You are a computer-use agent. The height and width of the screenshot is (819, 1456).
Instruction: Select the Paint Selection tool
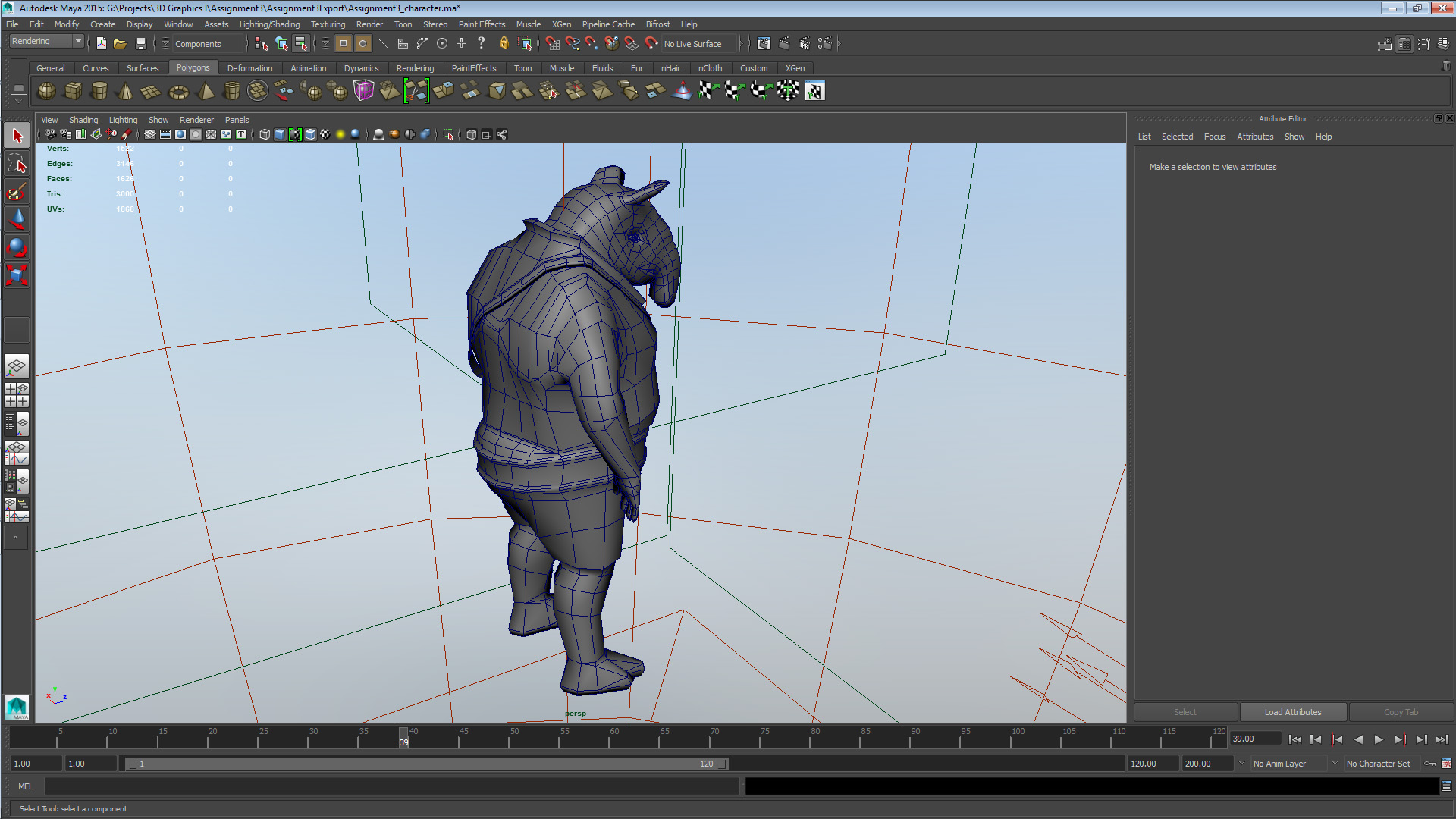coord(16,192)
